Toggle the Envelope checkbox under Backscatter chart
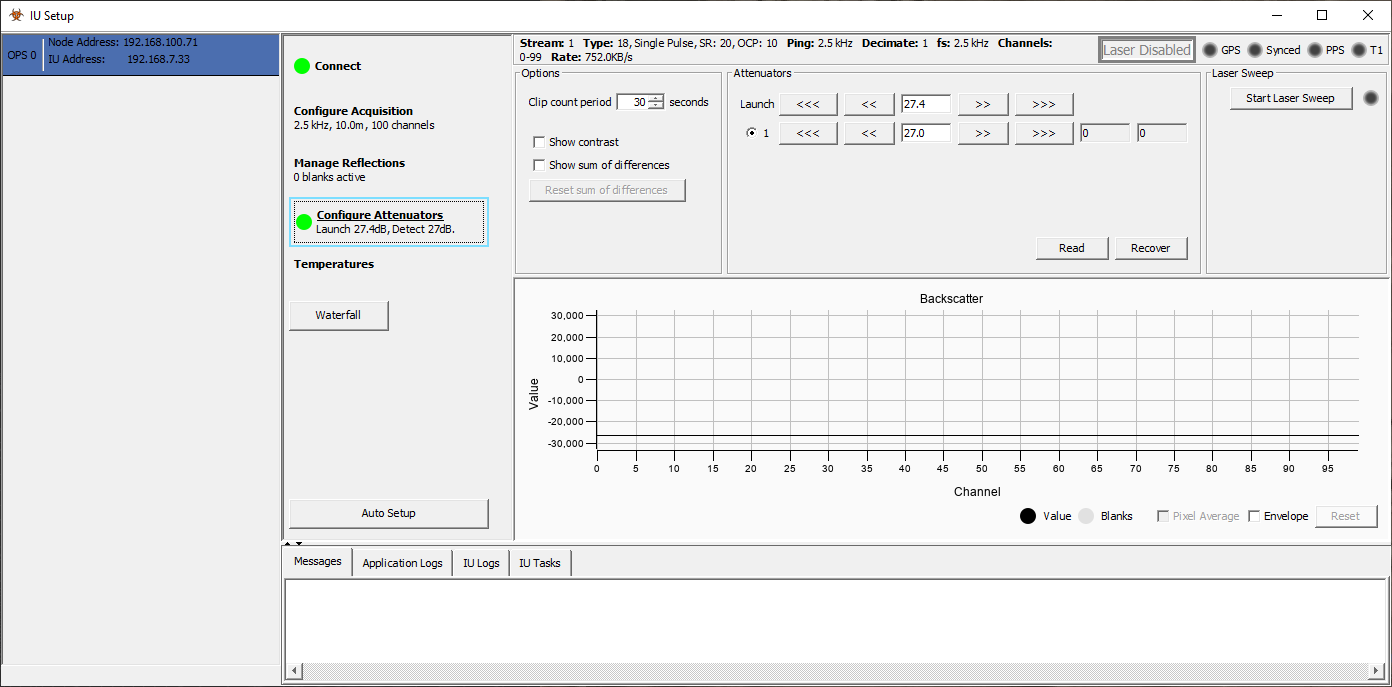Image resolution: width=1392 pixels, height=687 pixels. click(x=1254, y=515)
